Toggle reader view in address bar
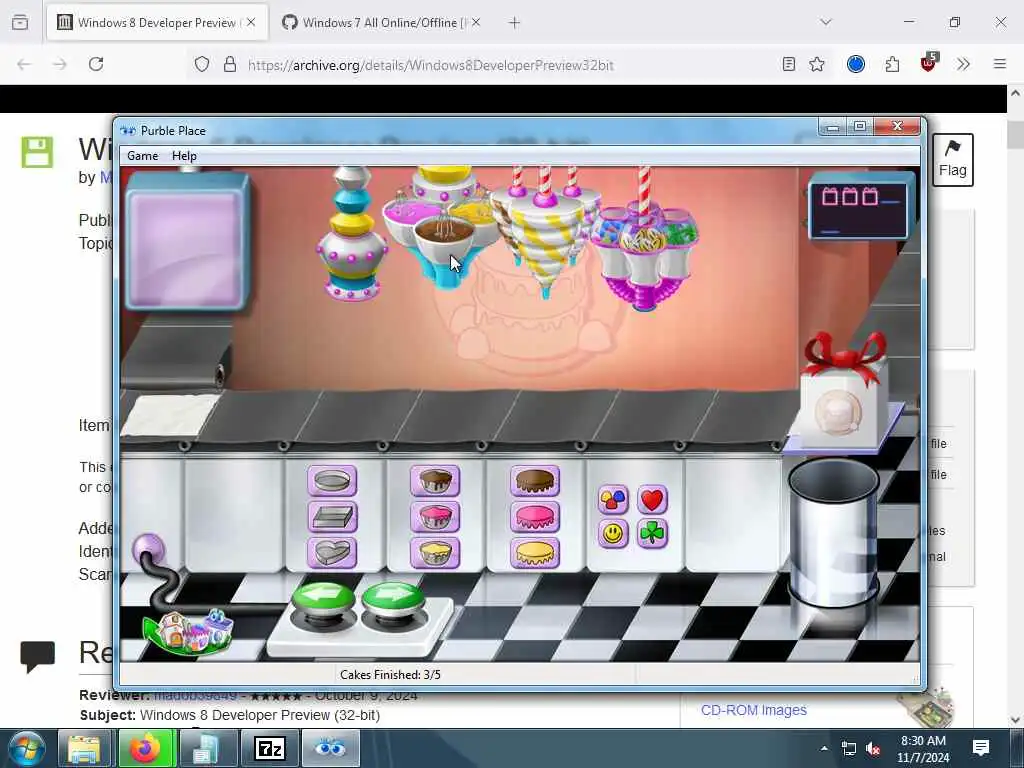The width and height of the screenshot is (1024, 768). pos(789,64)
